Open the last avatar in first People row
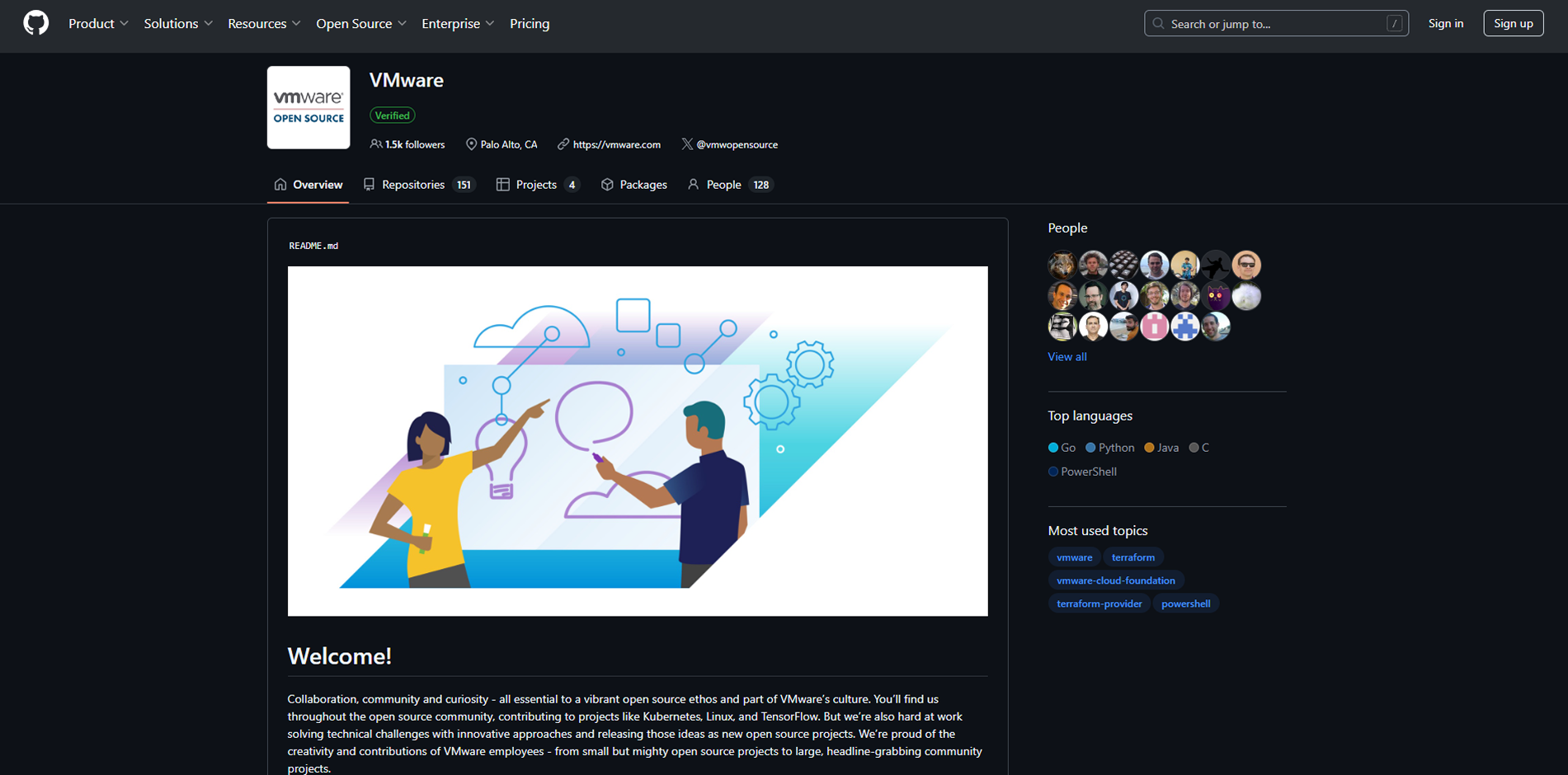 (1246, 265)
